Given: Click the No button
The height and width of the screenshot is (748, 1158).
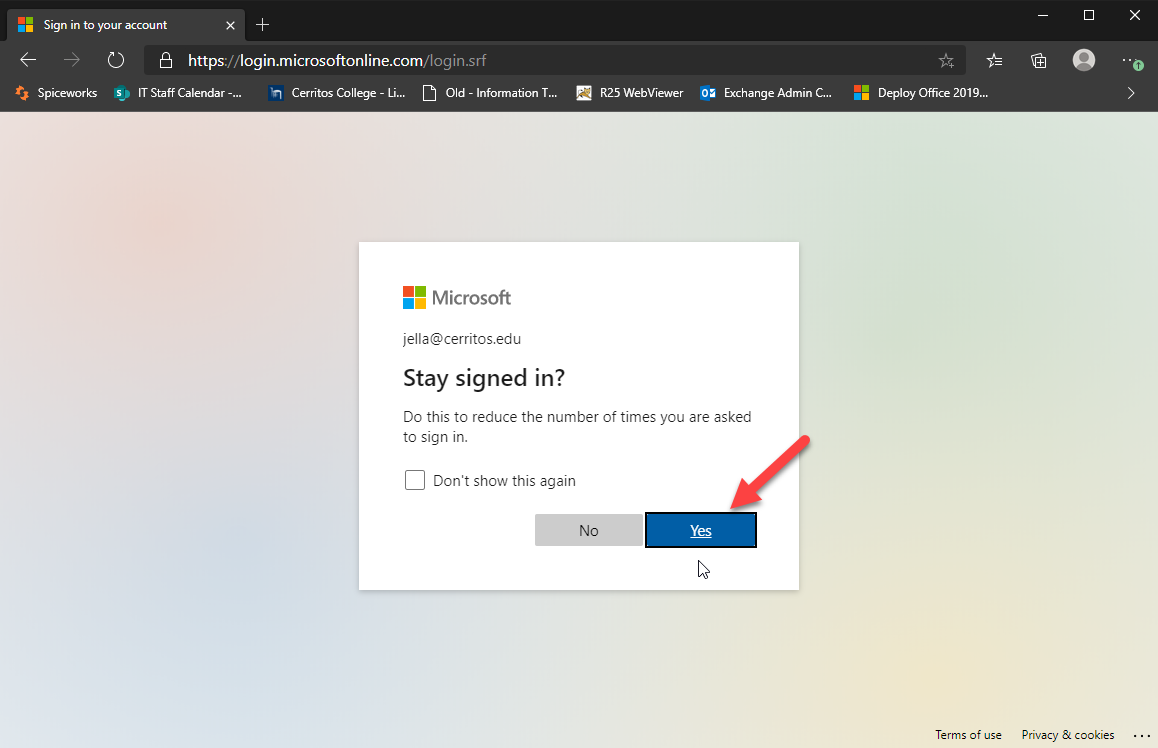Looking at the screenshot, I should tap(589, 530).
